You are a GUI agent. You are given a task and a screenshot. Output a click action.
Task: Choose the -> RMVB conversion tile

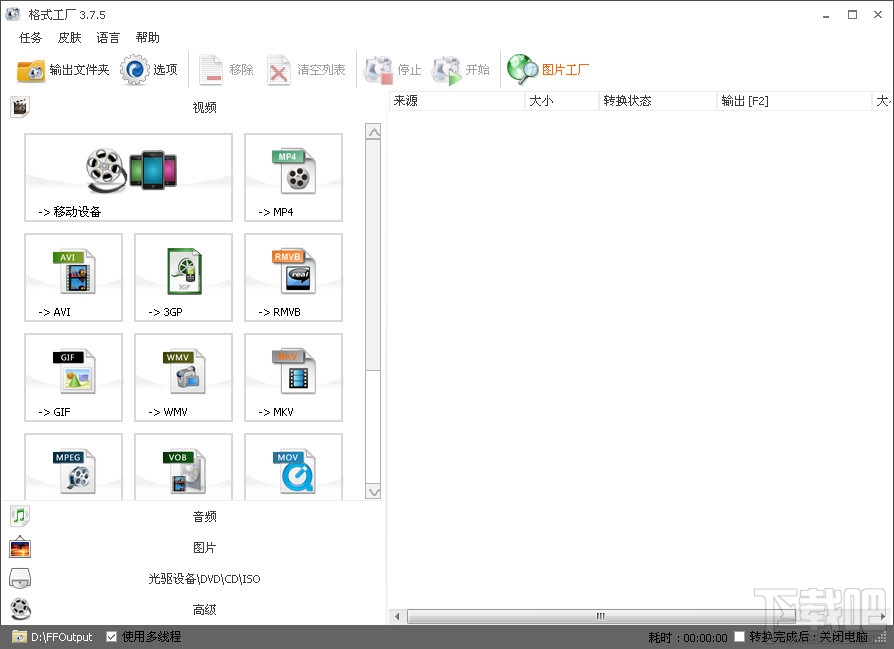point(293,277)
